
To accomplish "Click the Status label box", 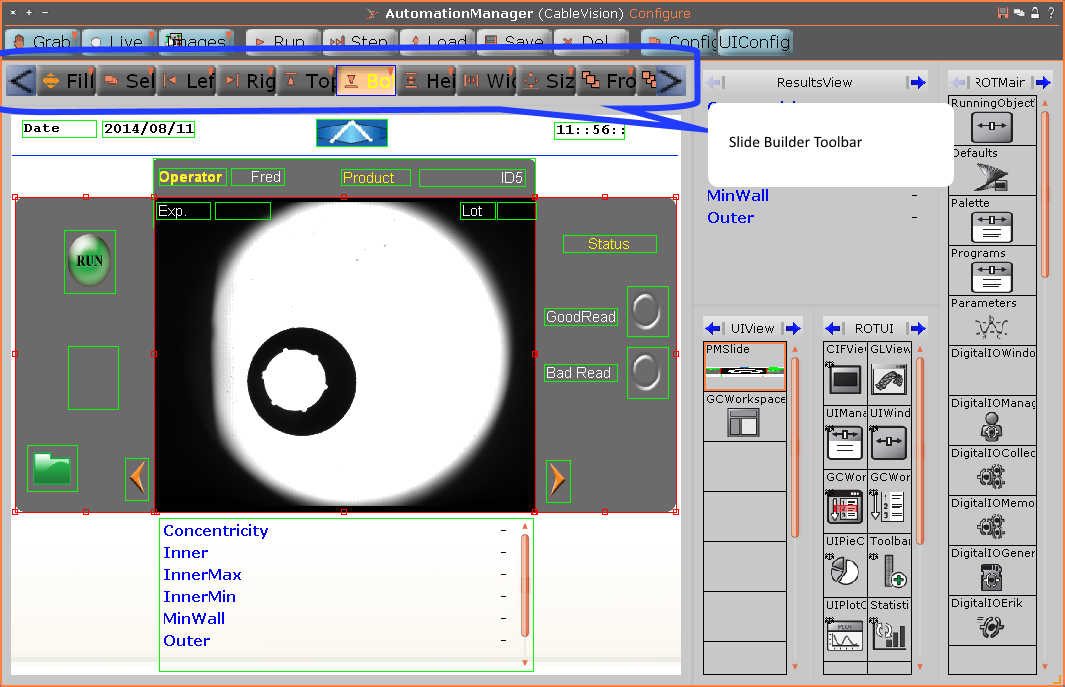I will (x=610, y=244).
